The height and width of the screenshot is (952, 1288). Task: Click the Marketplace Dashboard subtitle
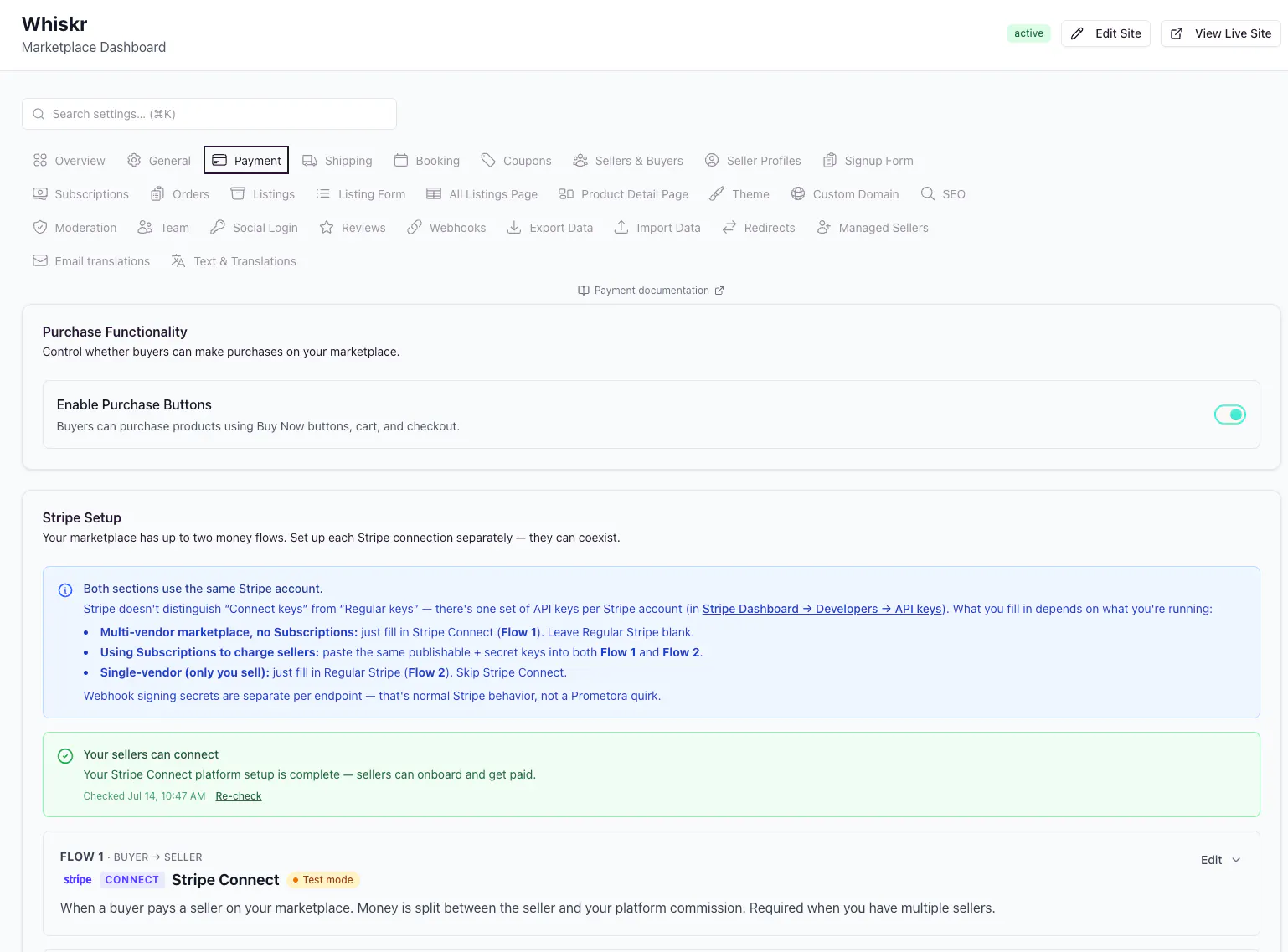94,47
